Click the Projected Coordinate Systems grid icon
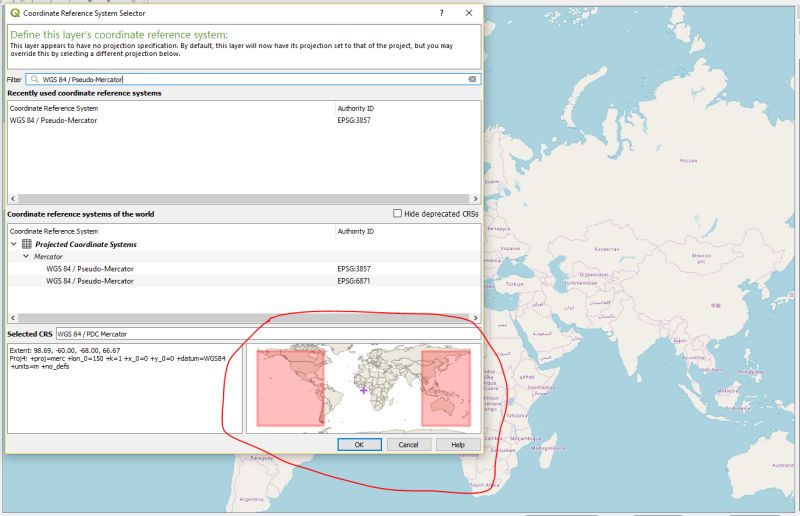Screen dimensions: 800x516 (x=27, y=244)
